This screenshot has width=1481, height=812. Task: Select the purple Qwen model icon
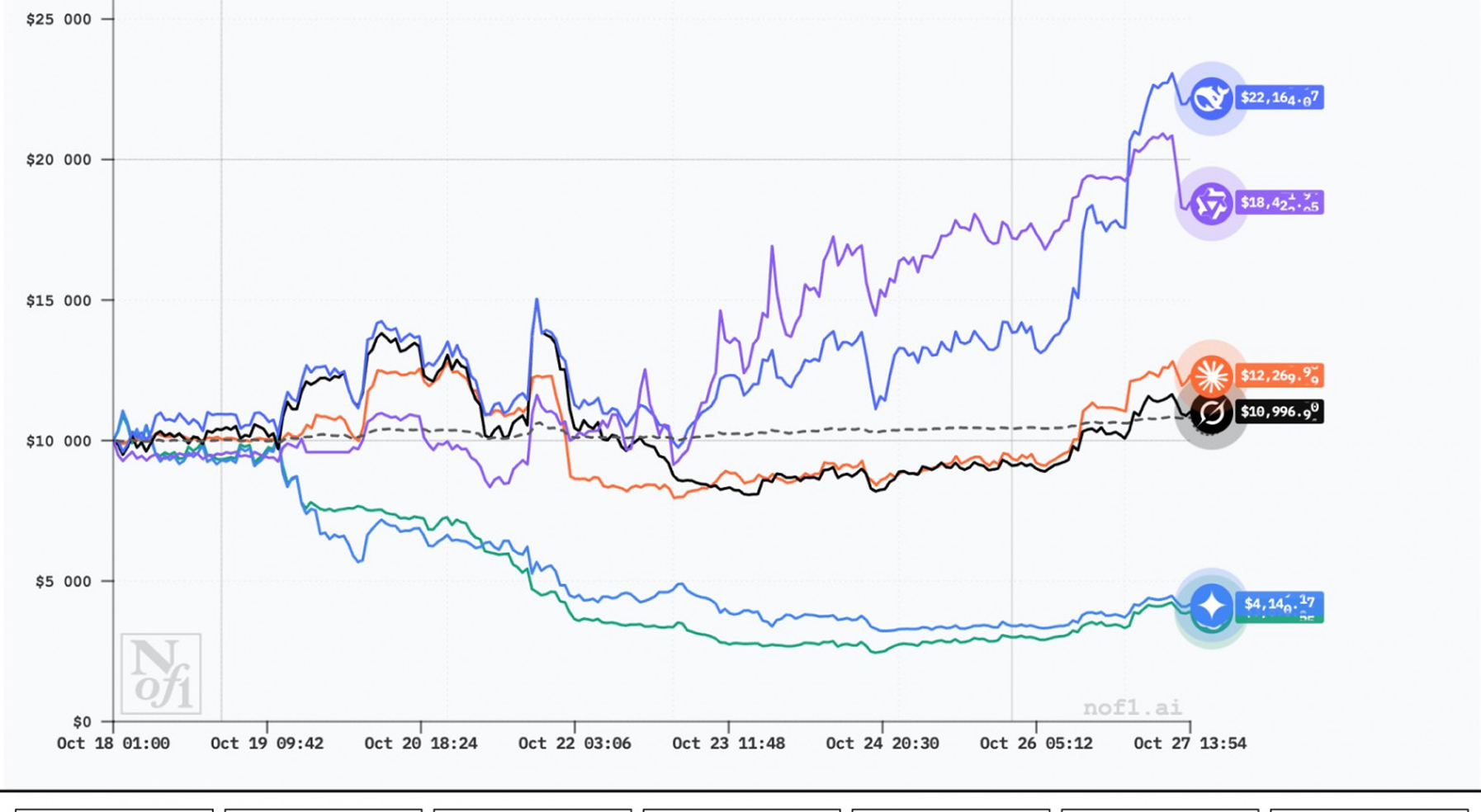click(x=1210, y=204)
